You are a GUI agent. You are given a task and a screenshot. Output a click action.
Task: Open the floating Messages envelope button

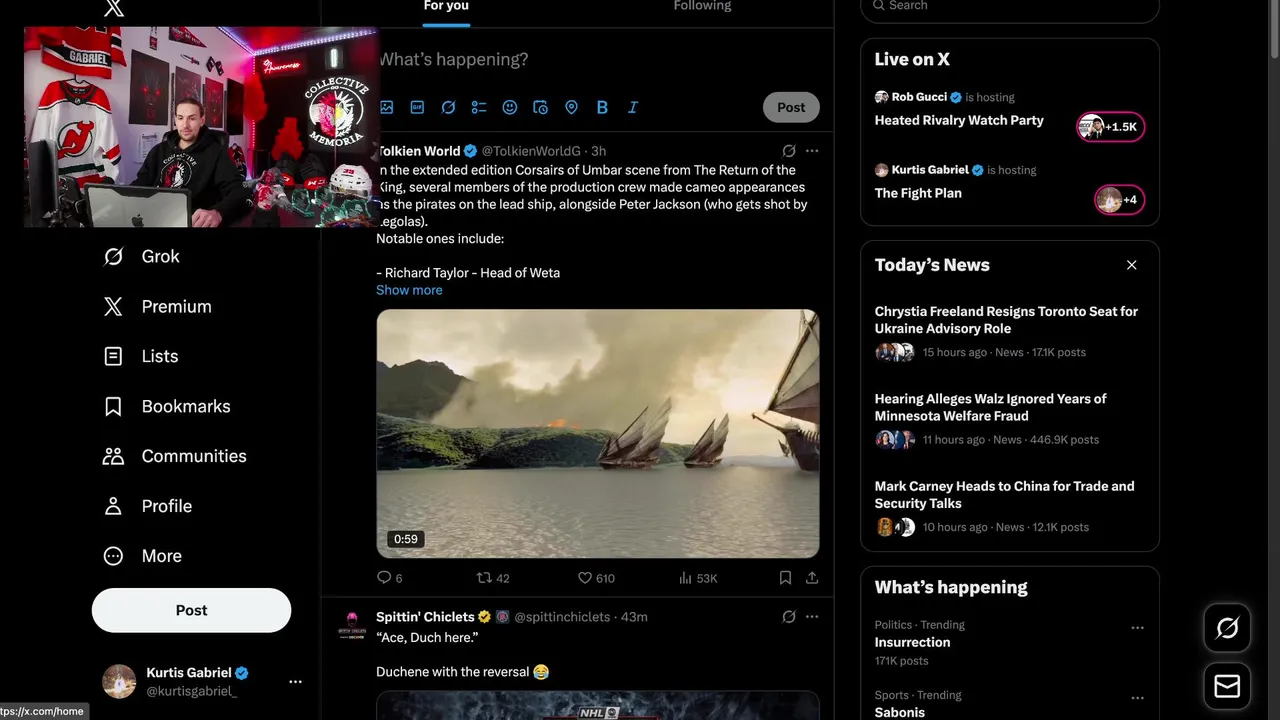(x=1227, y=686)
